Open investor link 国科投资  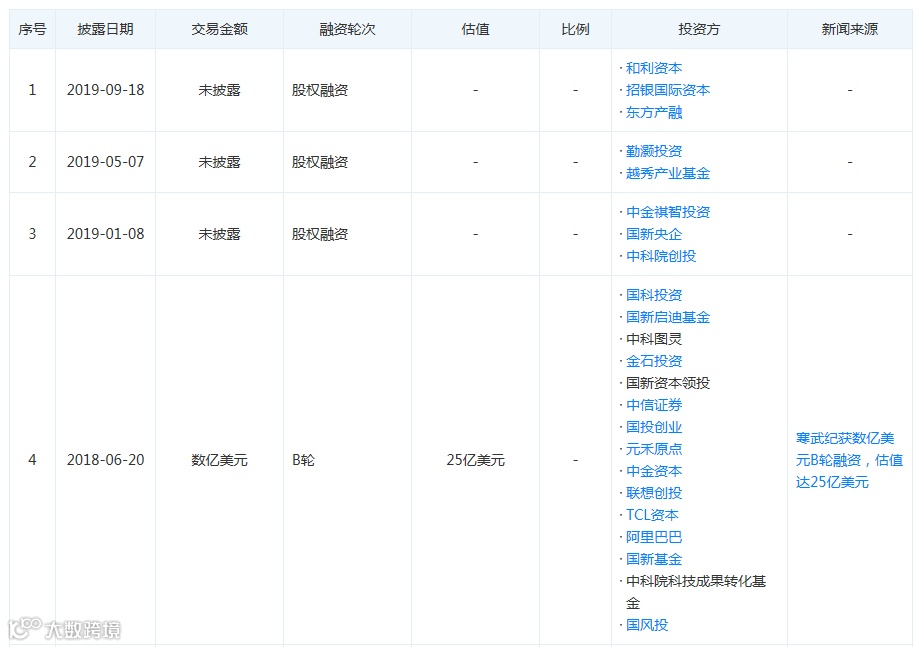pos(654,295)
